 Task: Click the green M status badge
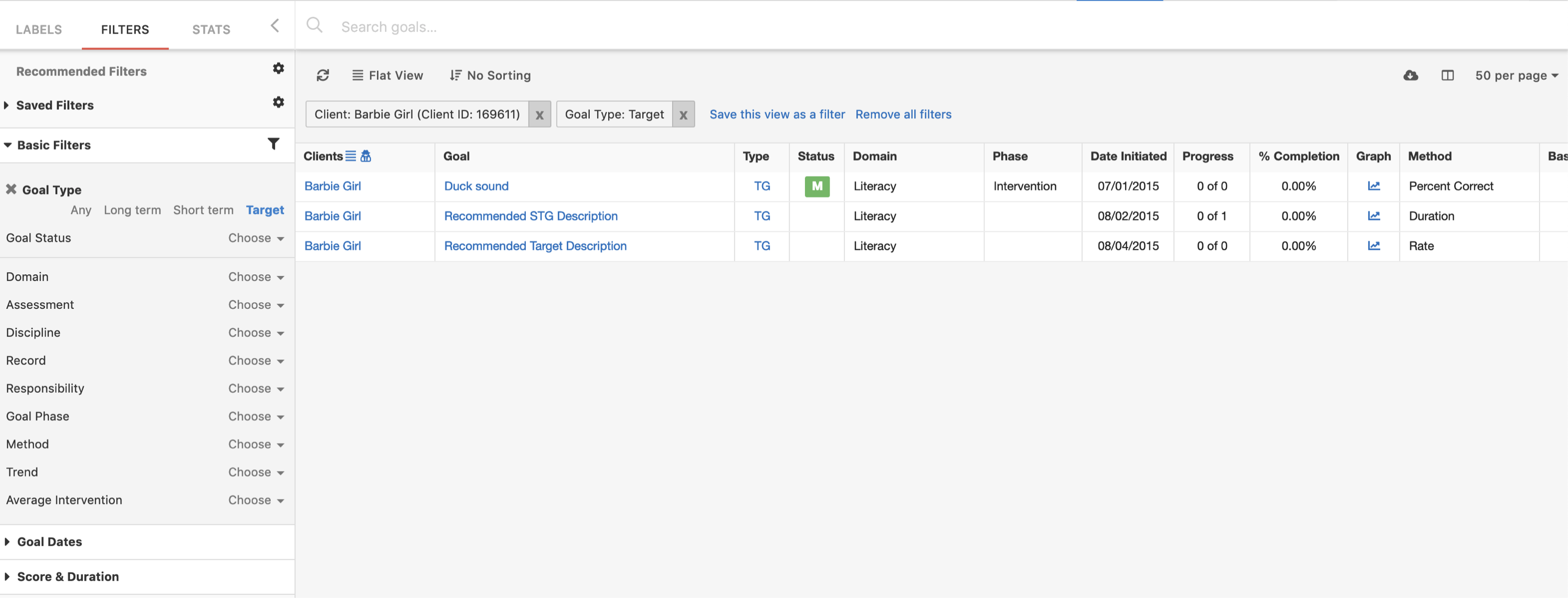point(817,186)
